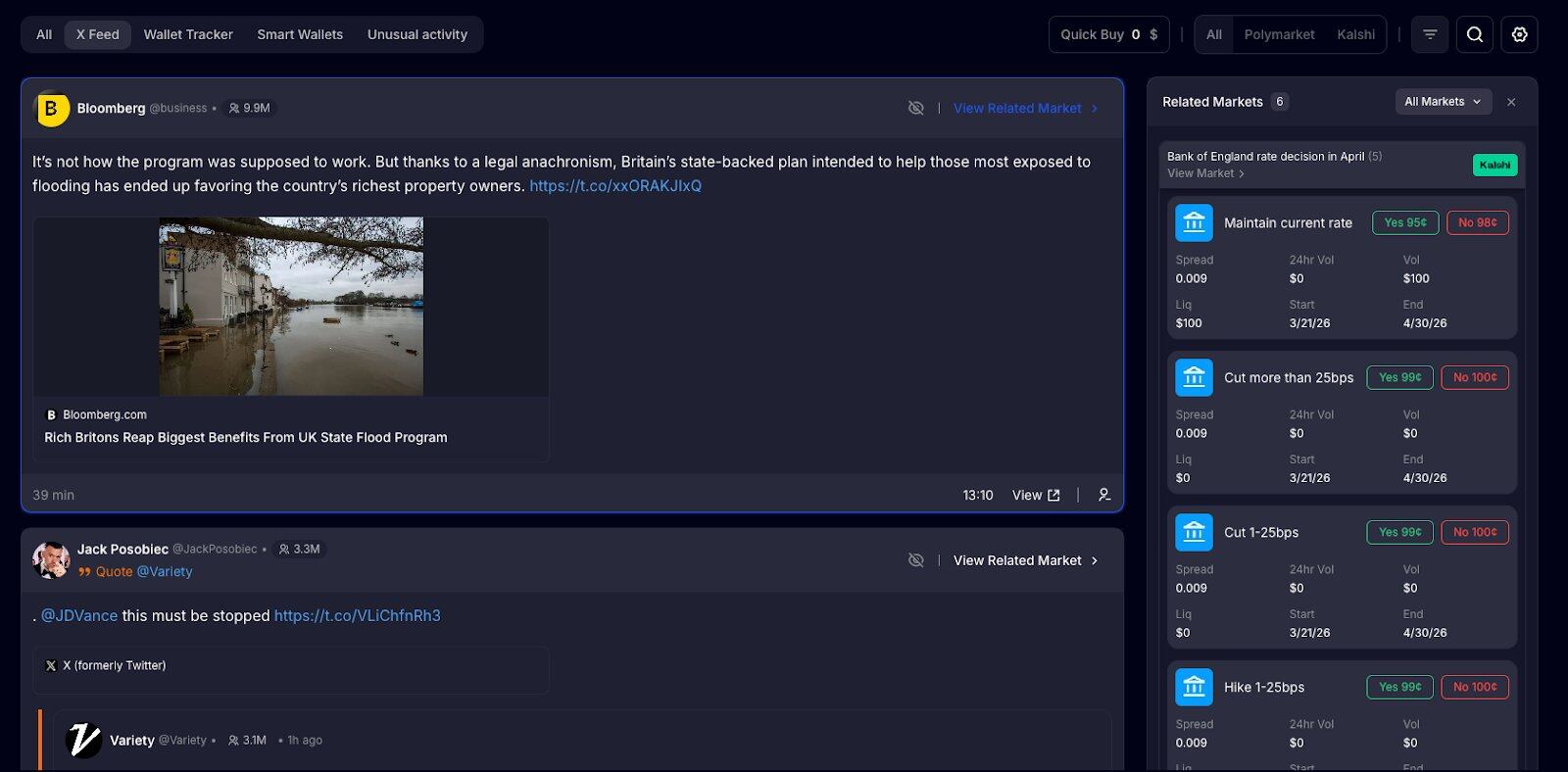Click the Bloomberg profile avatar

pos(52,109)
